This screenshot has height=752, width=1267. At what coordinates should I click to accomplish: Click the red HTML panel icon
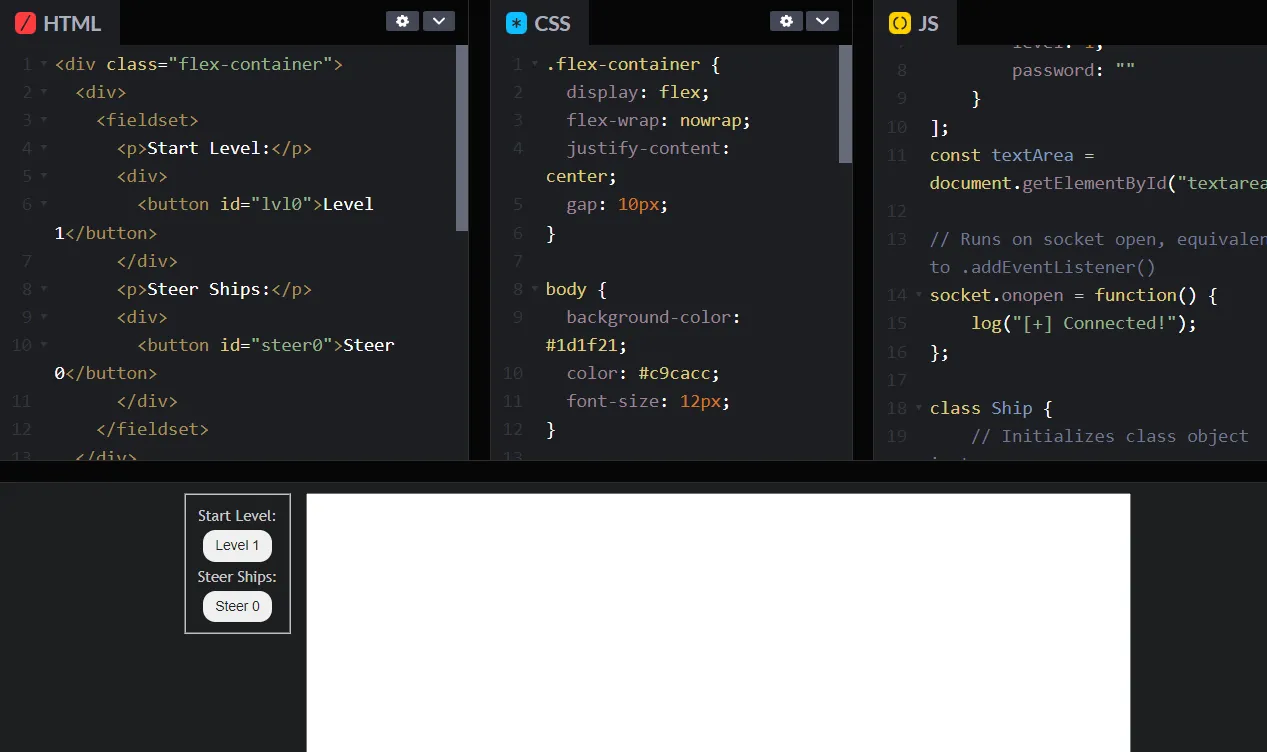tap(25, 22)
